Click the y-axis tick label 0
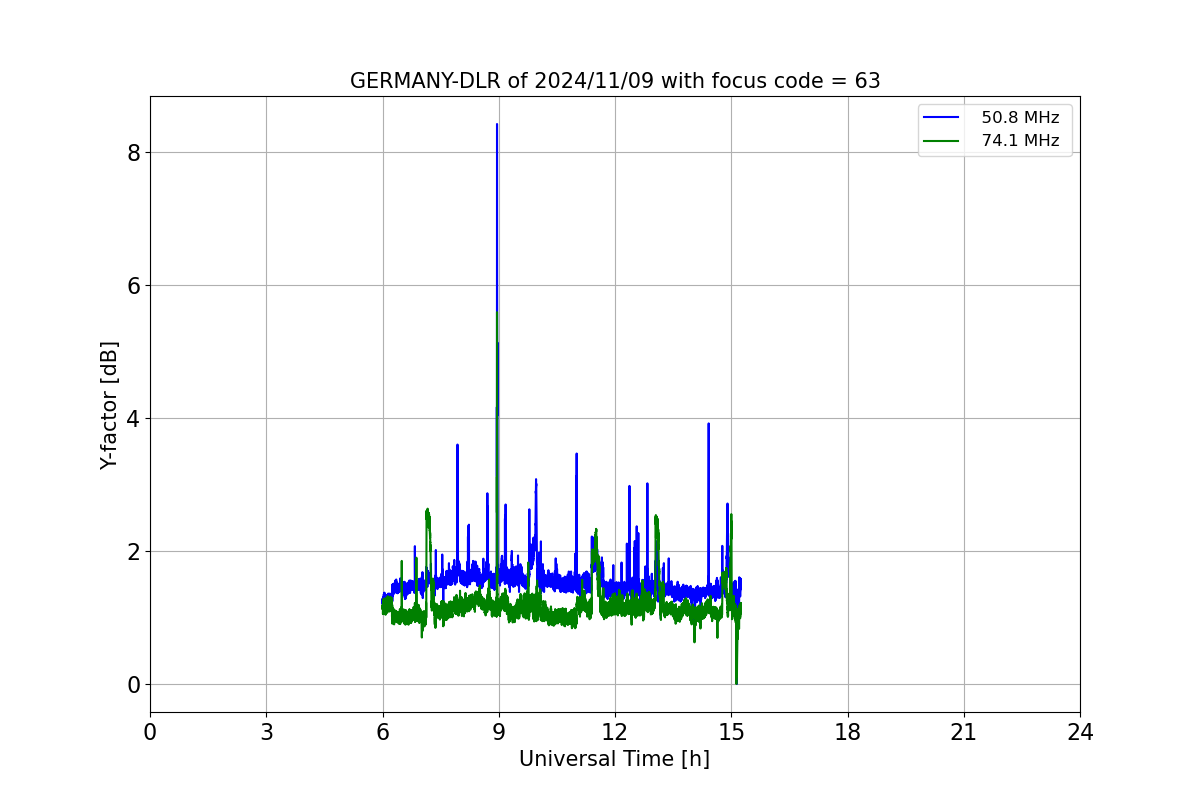Image resolution: width=1200 pixels, height=800 pixels. coord(133,685)
